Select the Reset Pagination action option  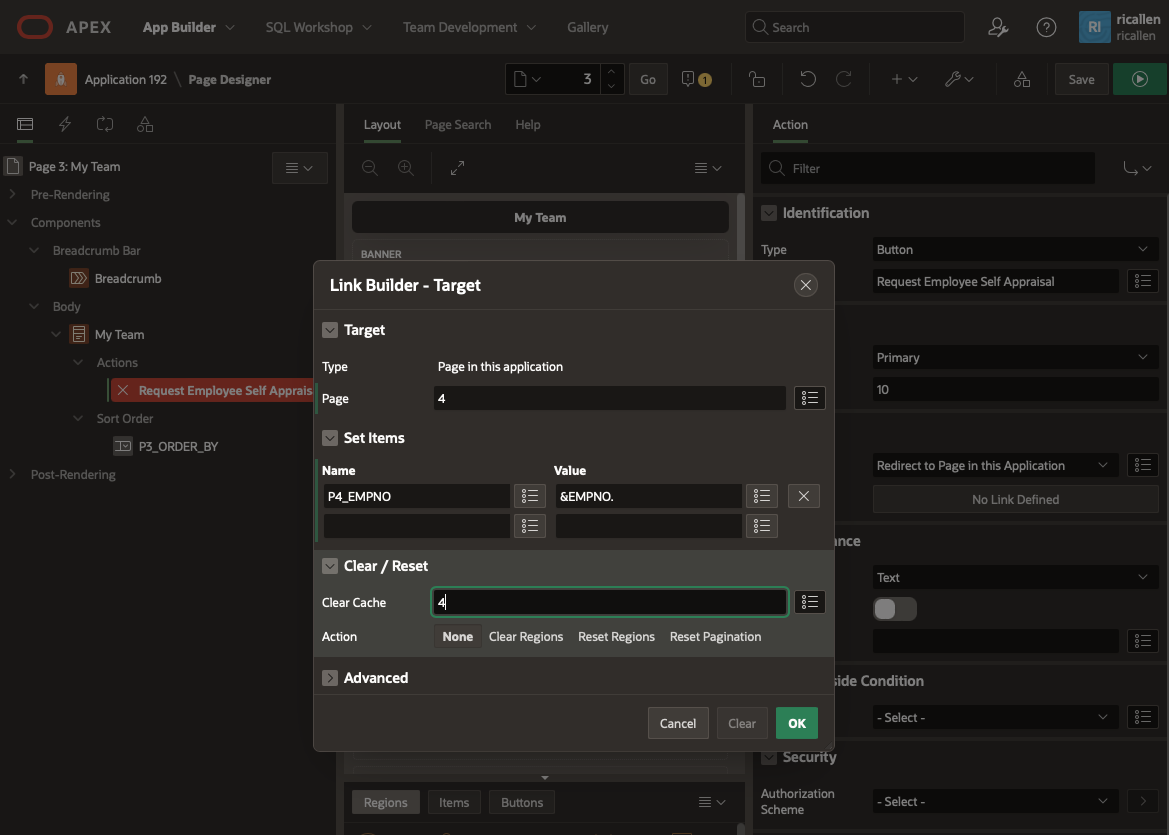(715, 637)
